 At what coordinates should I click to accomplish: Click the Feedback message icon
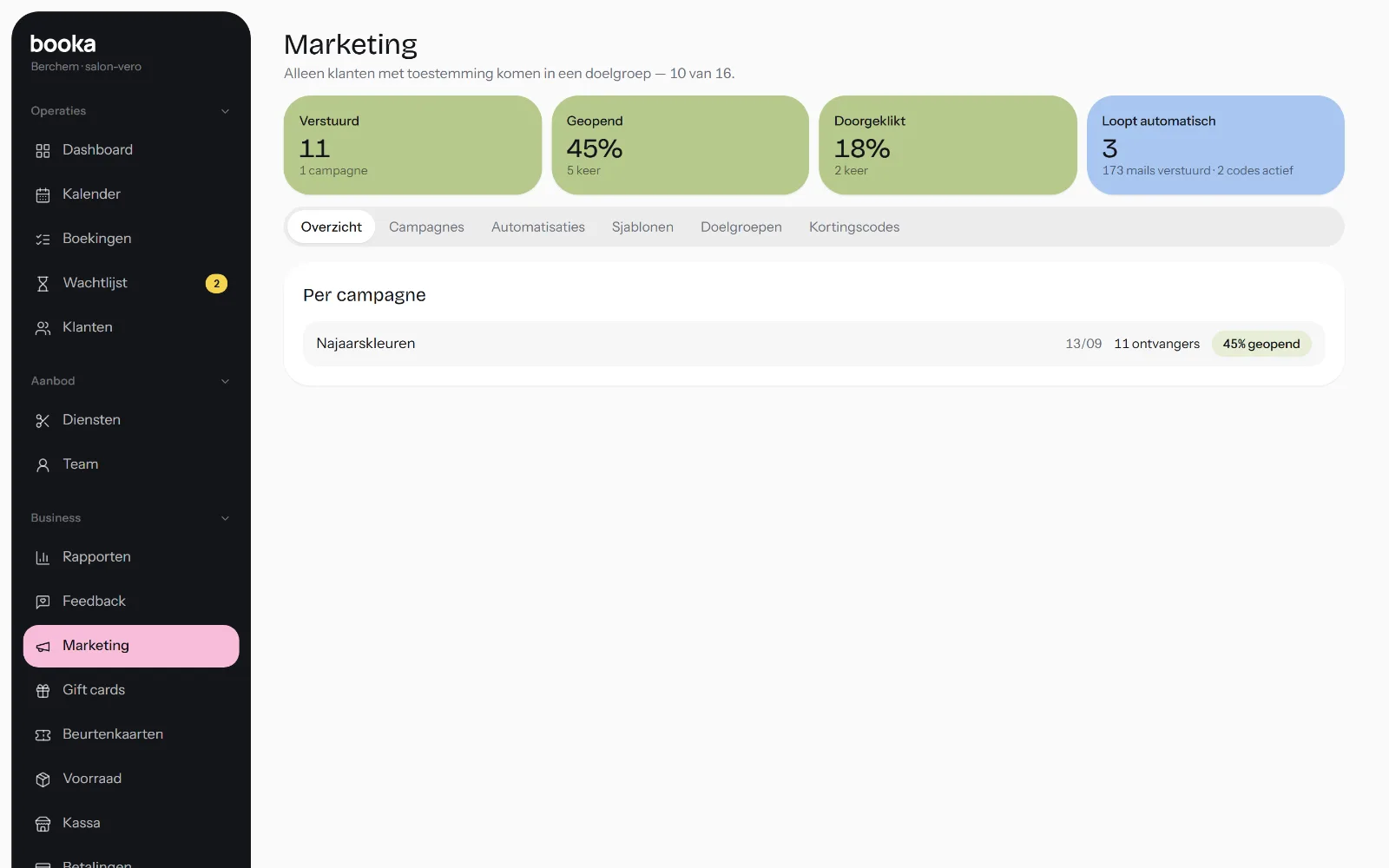click(x=43, y=602)
